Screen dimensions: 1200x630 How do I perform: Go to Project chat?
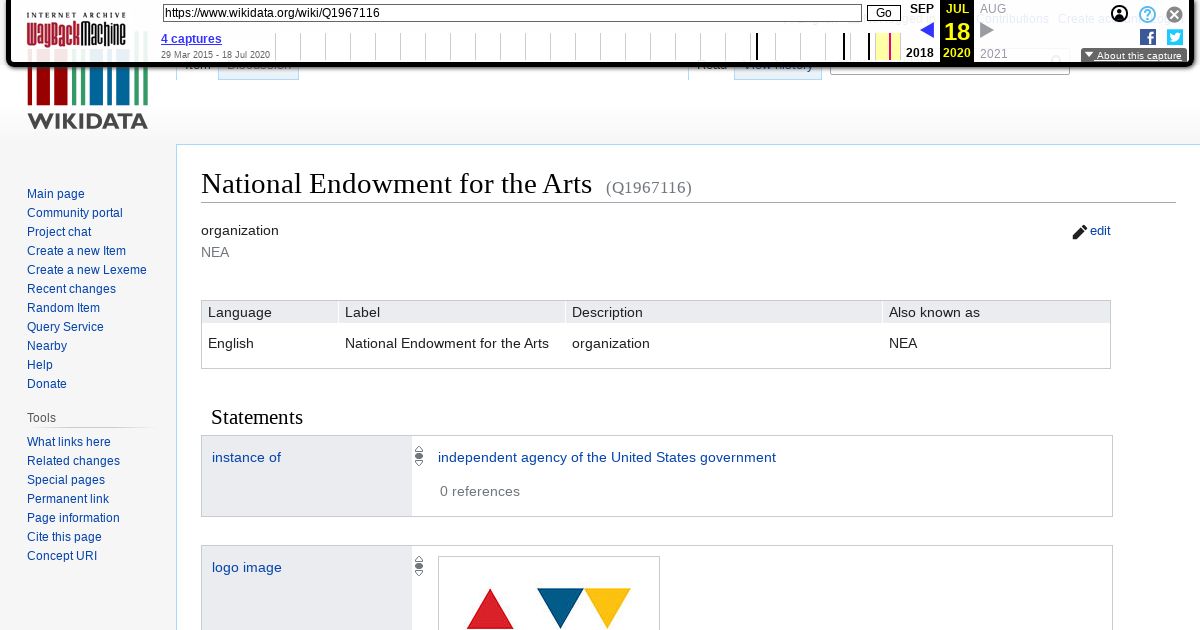(59, 232)
